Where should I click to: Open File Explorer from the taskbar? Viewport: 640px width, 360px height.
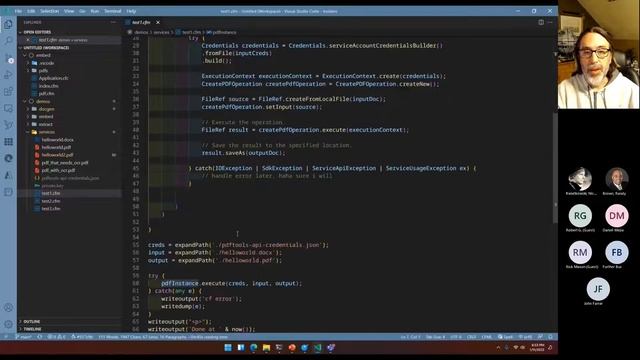pos(266,348)
